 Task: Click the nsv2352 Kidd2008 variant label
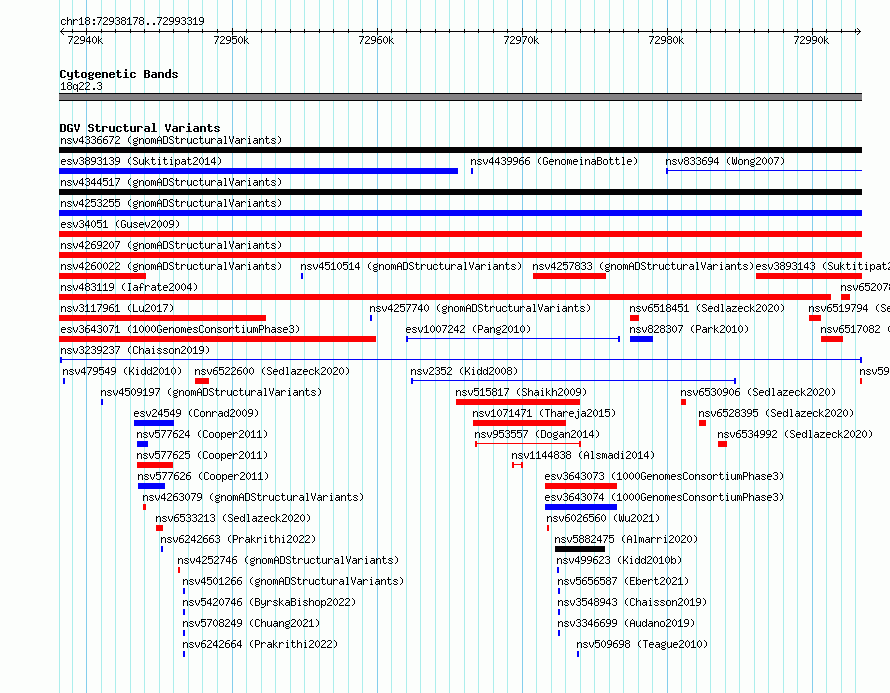pyautogui.click(x=464, y=371)
